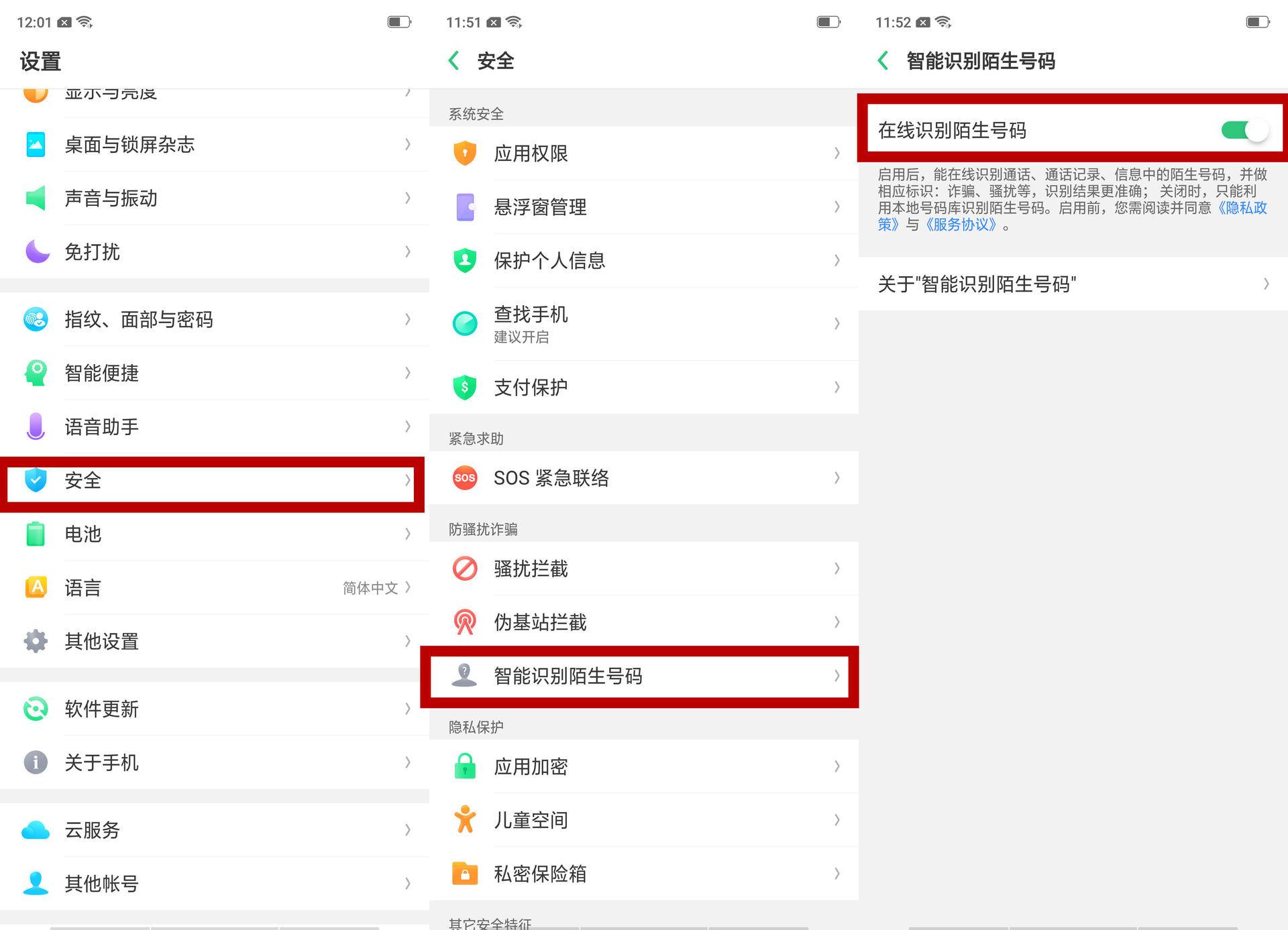Open 关于"智能识别陌生号码" details
Viewport: 1288px width, 930px height.
[x=1073, y=284]
